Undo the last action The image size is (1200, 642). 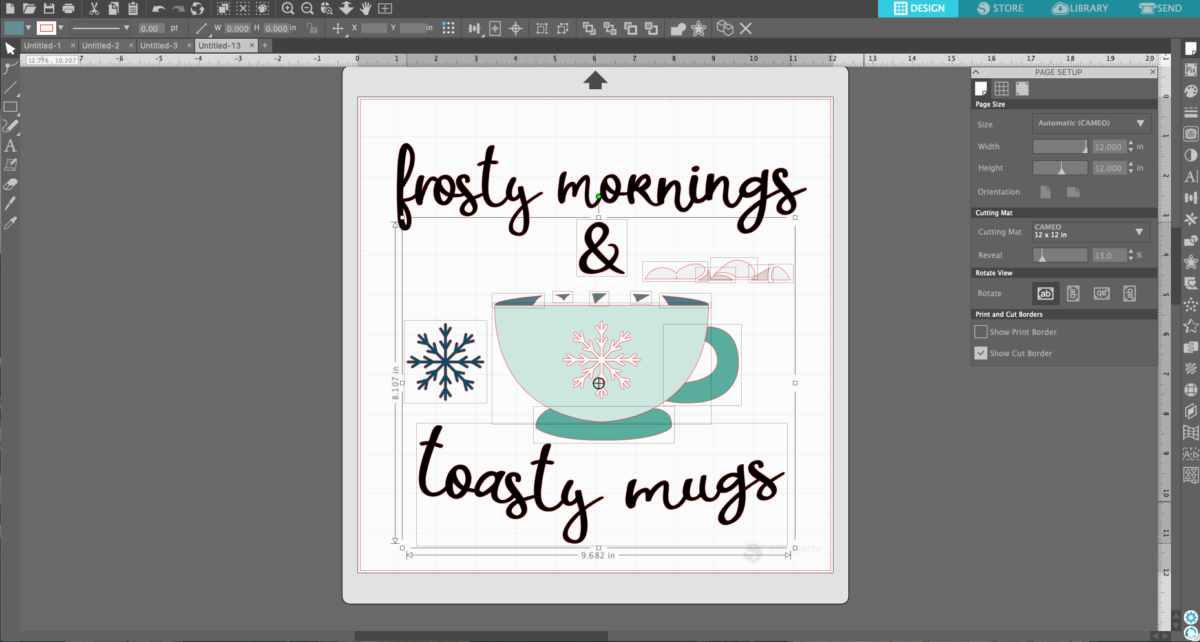click(158, 9)
